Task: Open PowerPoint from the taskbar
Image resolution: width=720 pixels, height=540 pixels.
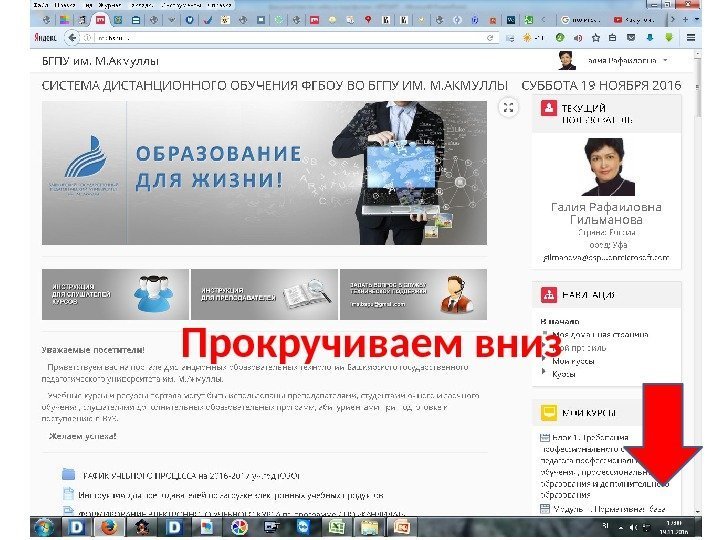Action: click(402, 527)
